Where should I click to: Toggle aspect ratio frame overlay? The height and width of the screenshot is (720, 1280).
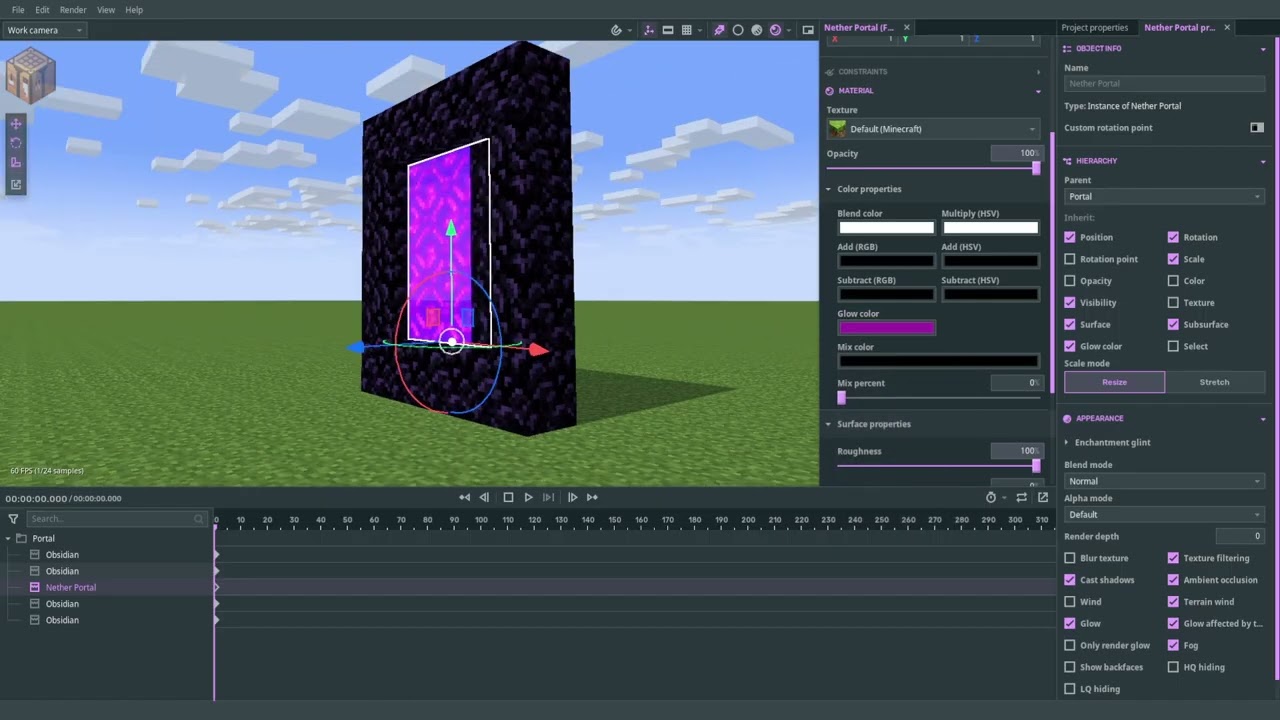click(x=668, y=30)
